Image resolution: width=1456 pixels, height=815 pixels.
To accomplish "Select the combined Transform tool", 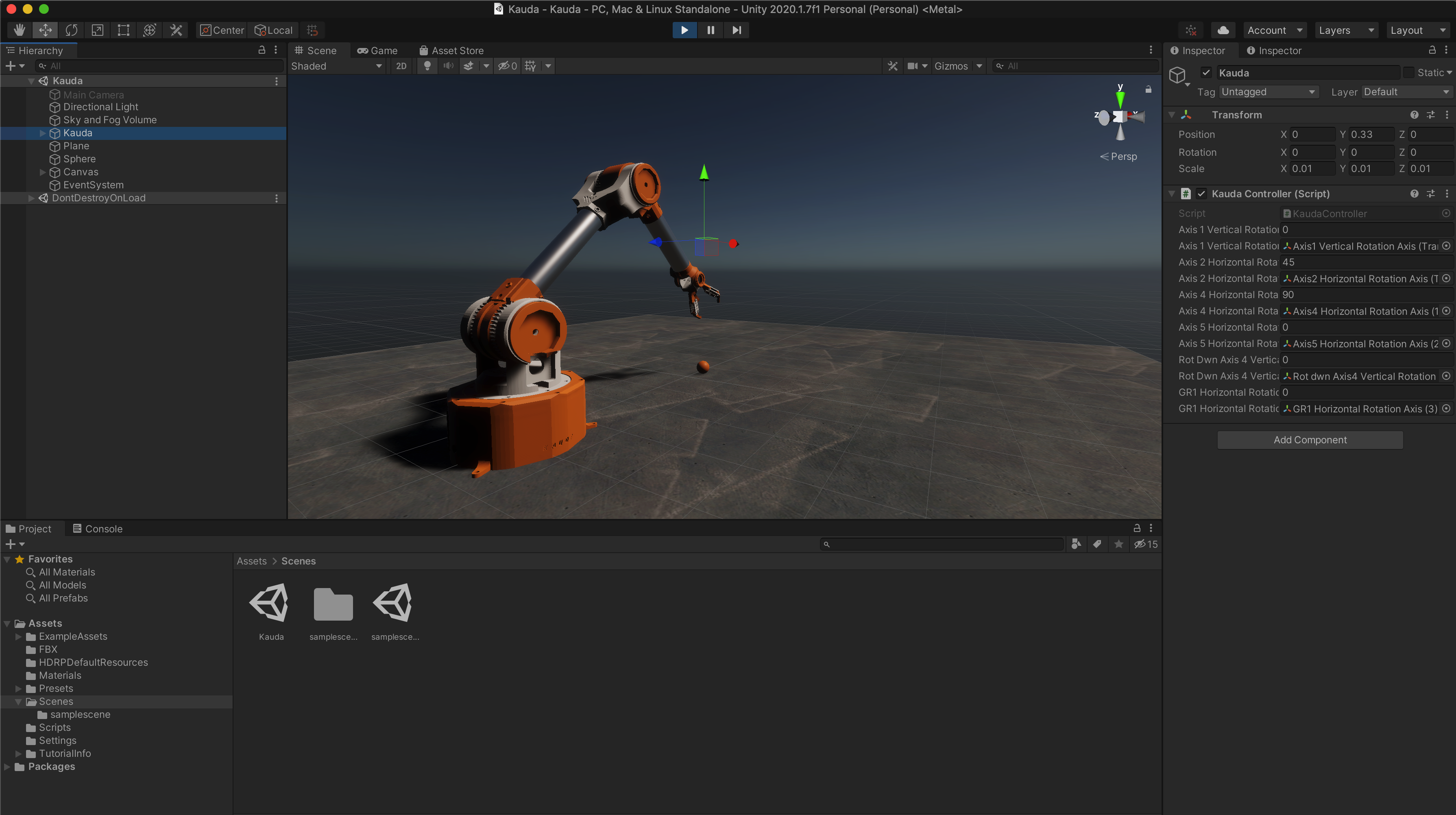I will [x=149, y=30].
